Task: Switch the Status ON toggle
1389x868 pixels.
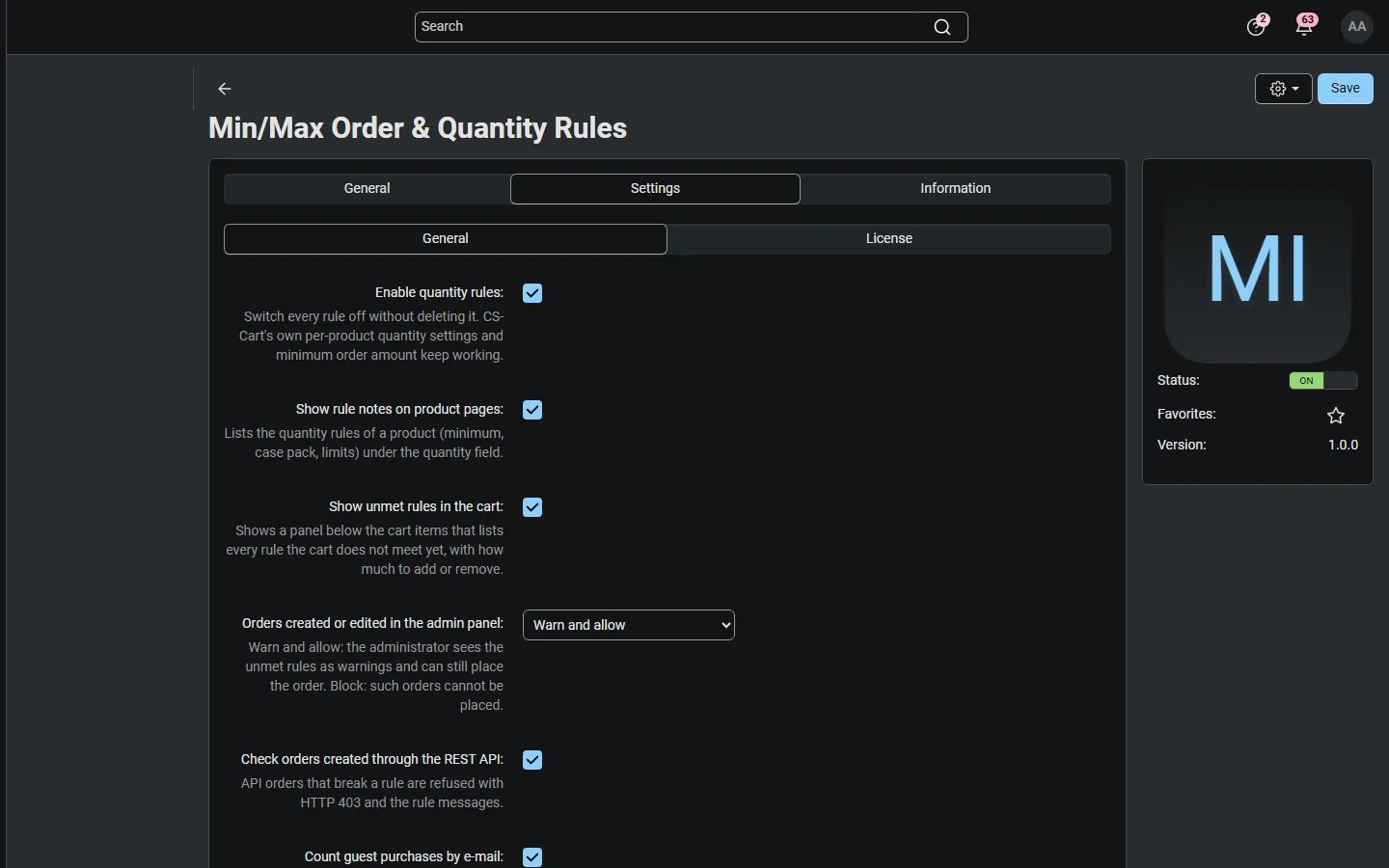Action: coord(1323,381)
